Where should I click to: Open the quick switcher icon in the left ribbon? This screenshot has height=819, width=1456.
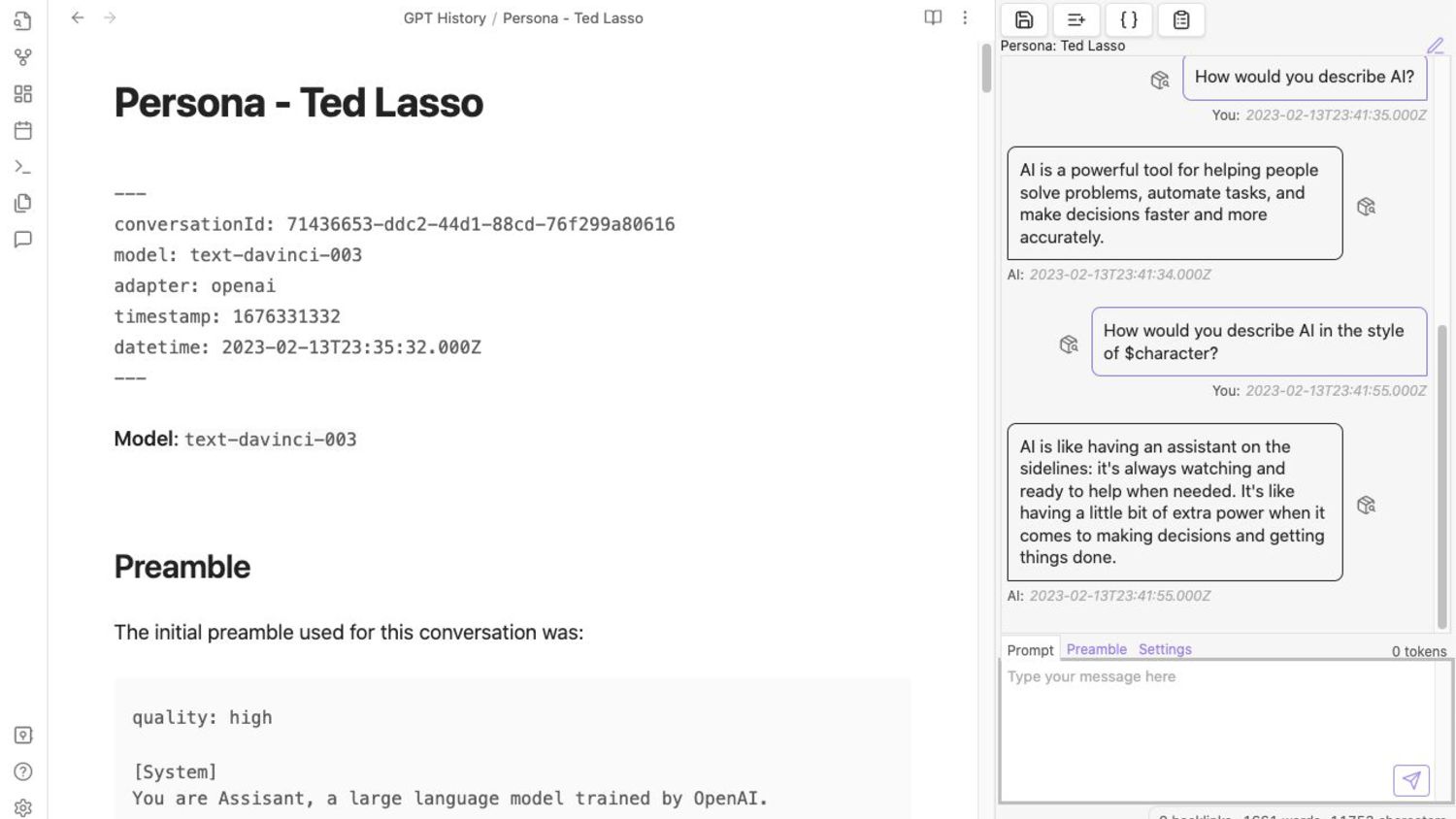pos(23,20)
